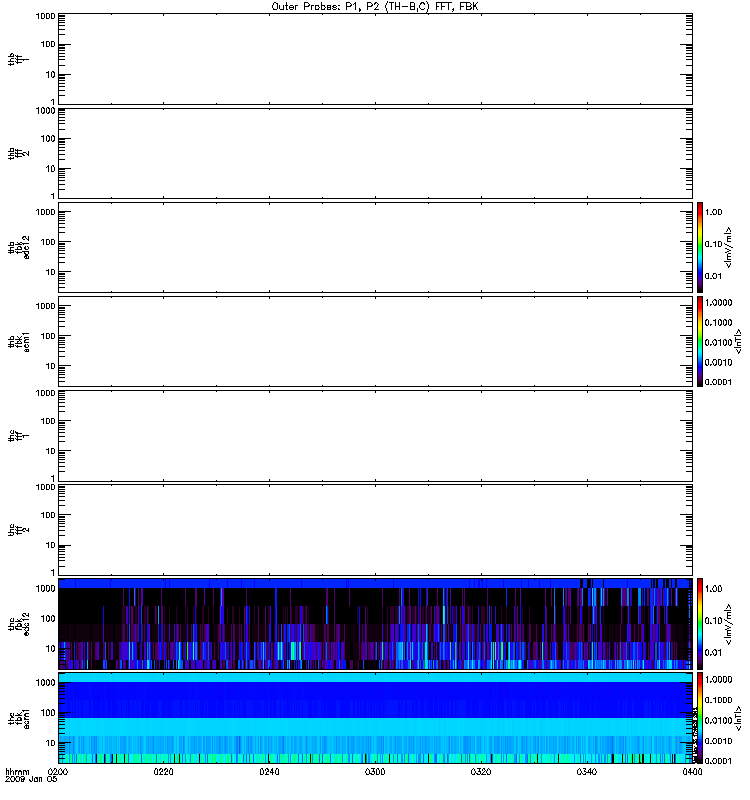Click the 'thc fbk edc12' y-axis label
The width and height of the screenshot is (750, 800).
[18, 623]
